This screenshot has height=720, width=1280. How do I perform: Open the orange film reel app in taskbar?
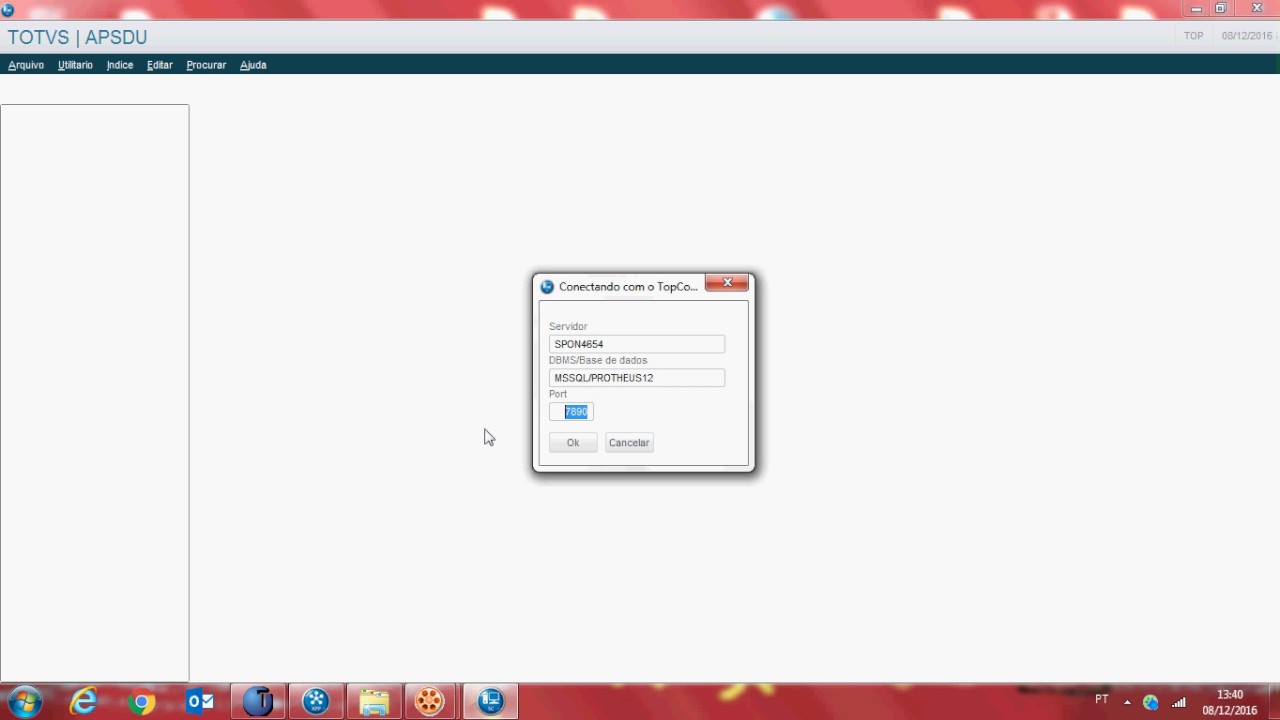430,702
